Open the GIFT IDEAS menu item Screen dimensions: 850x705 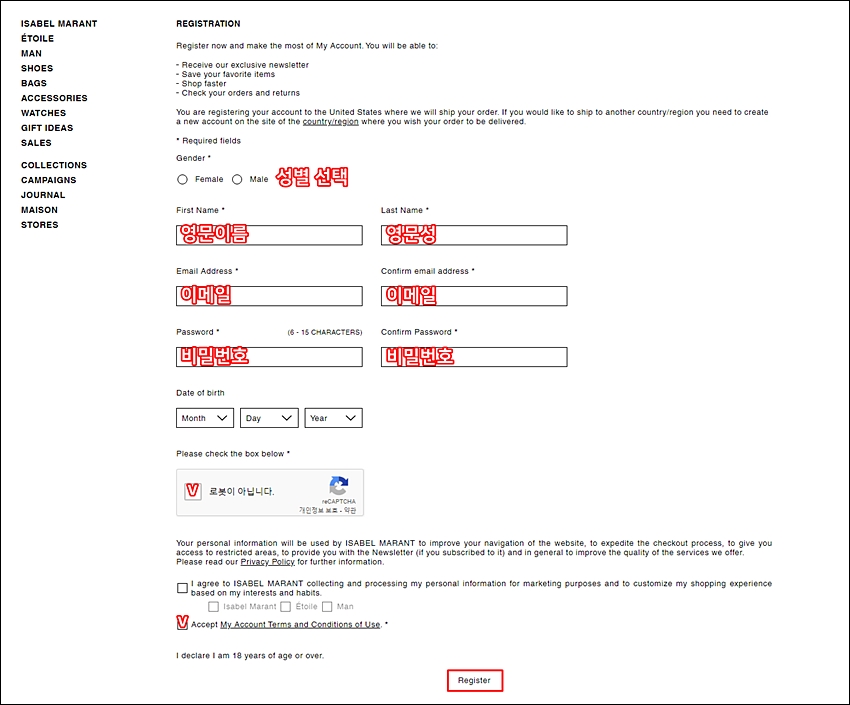point(47,128)
